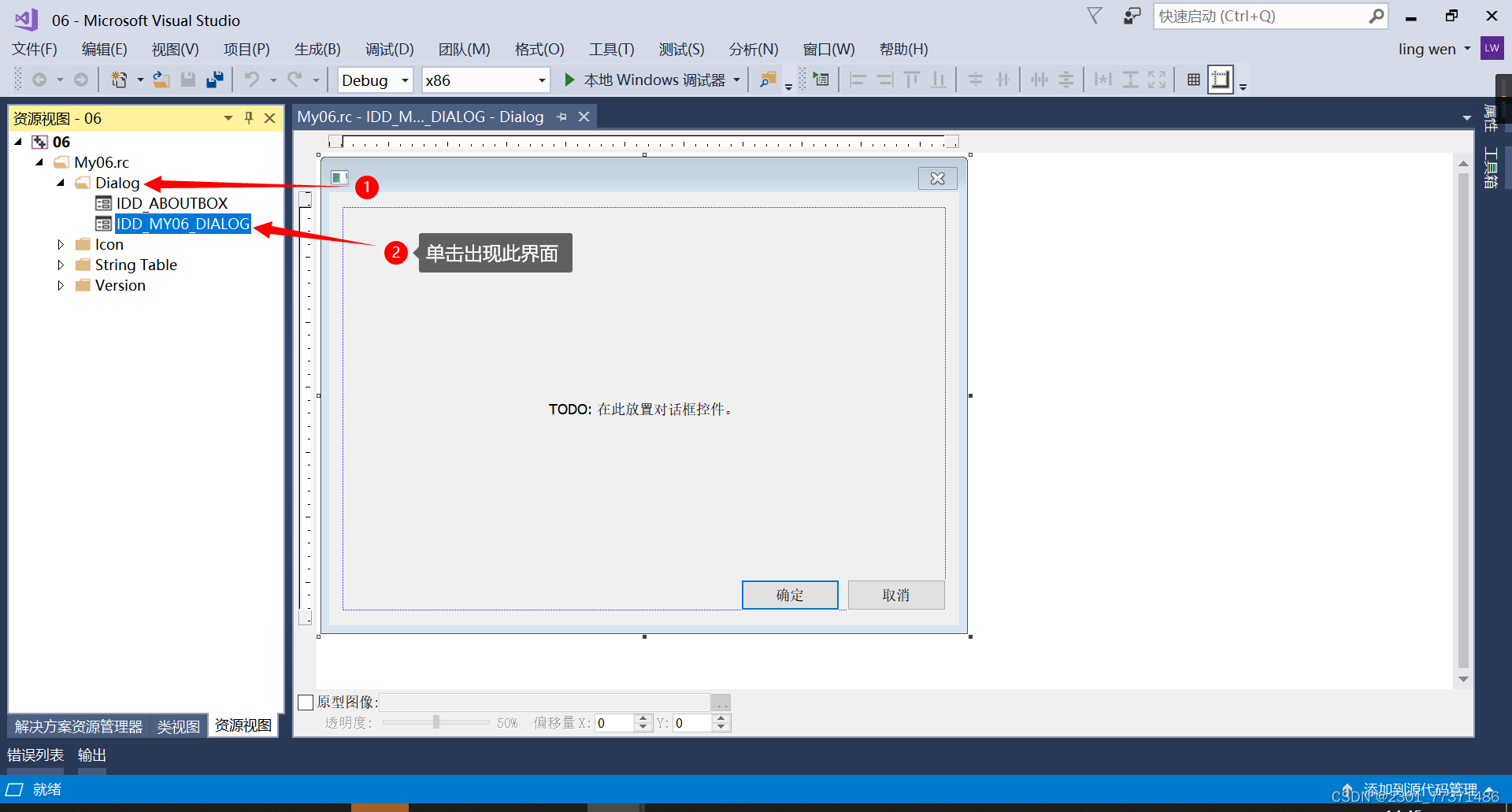Toggle the guides layout mode button
This screenshot has width=1512, height=812.
[x=1220, y=80]
